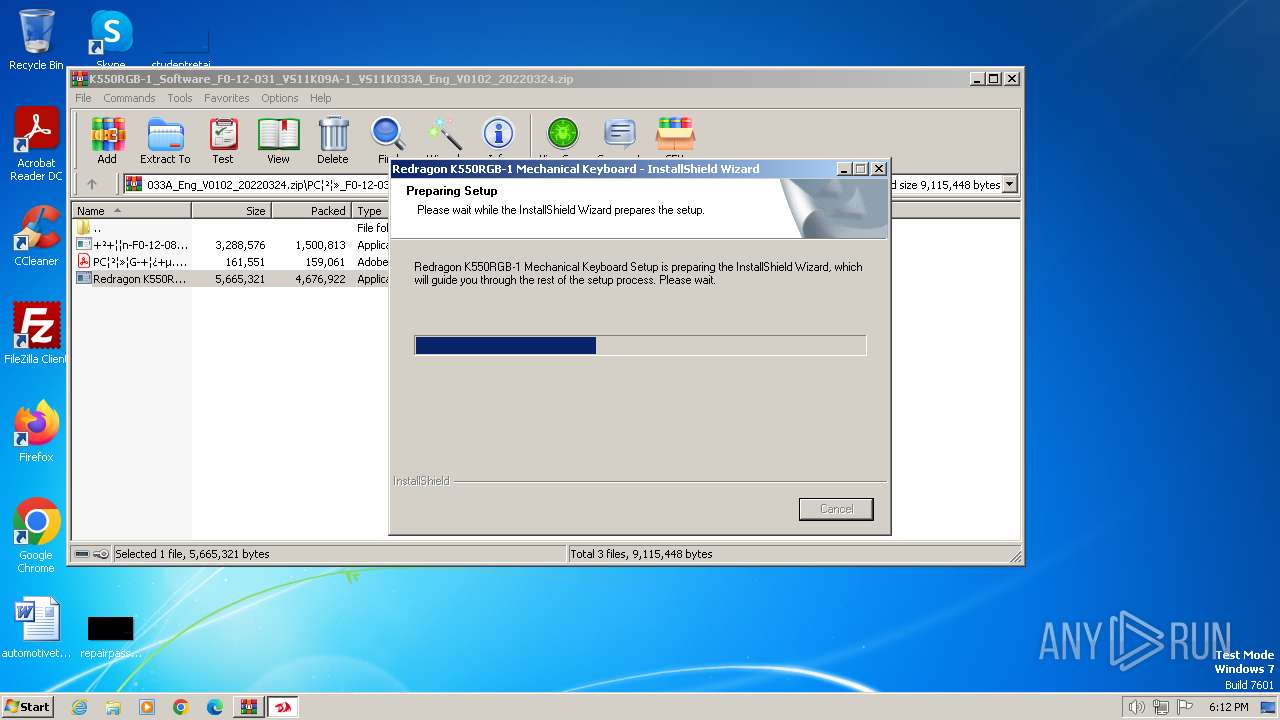This screenshot has width=1280, height=720.
Task: Click the Find magnifier toolbar icon
Action: (x=388, y=140)
